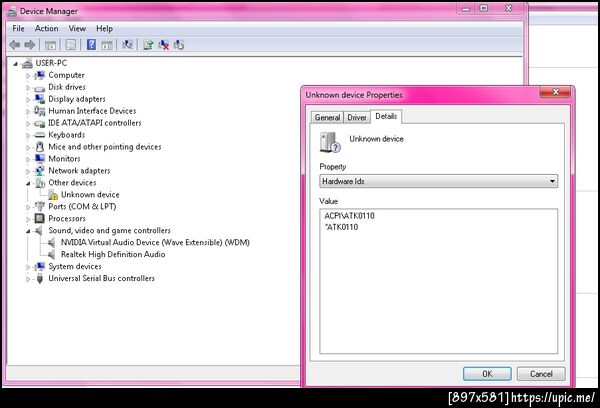
Task: Click the Universal Serial Bus controllers icon
Action: [x=40, y=279]
